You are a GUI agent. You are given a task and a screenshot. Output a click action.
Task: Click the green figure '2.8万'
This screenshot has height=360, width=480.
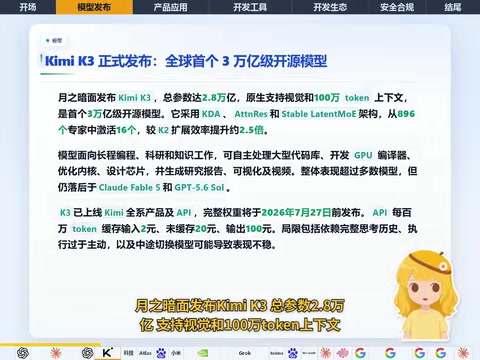[214, 98]
